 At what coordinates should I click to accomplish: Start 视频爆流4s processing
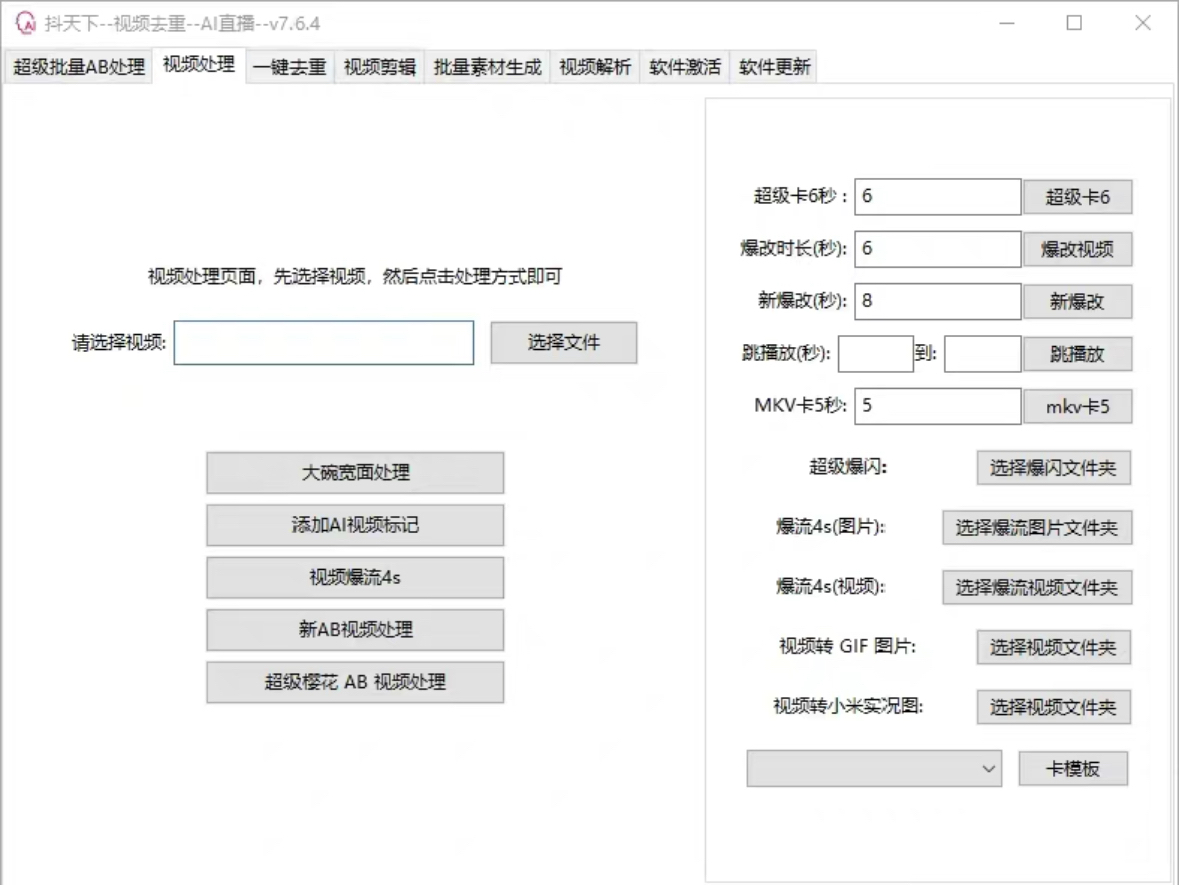click(x=355, y=577)
